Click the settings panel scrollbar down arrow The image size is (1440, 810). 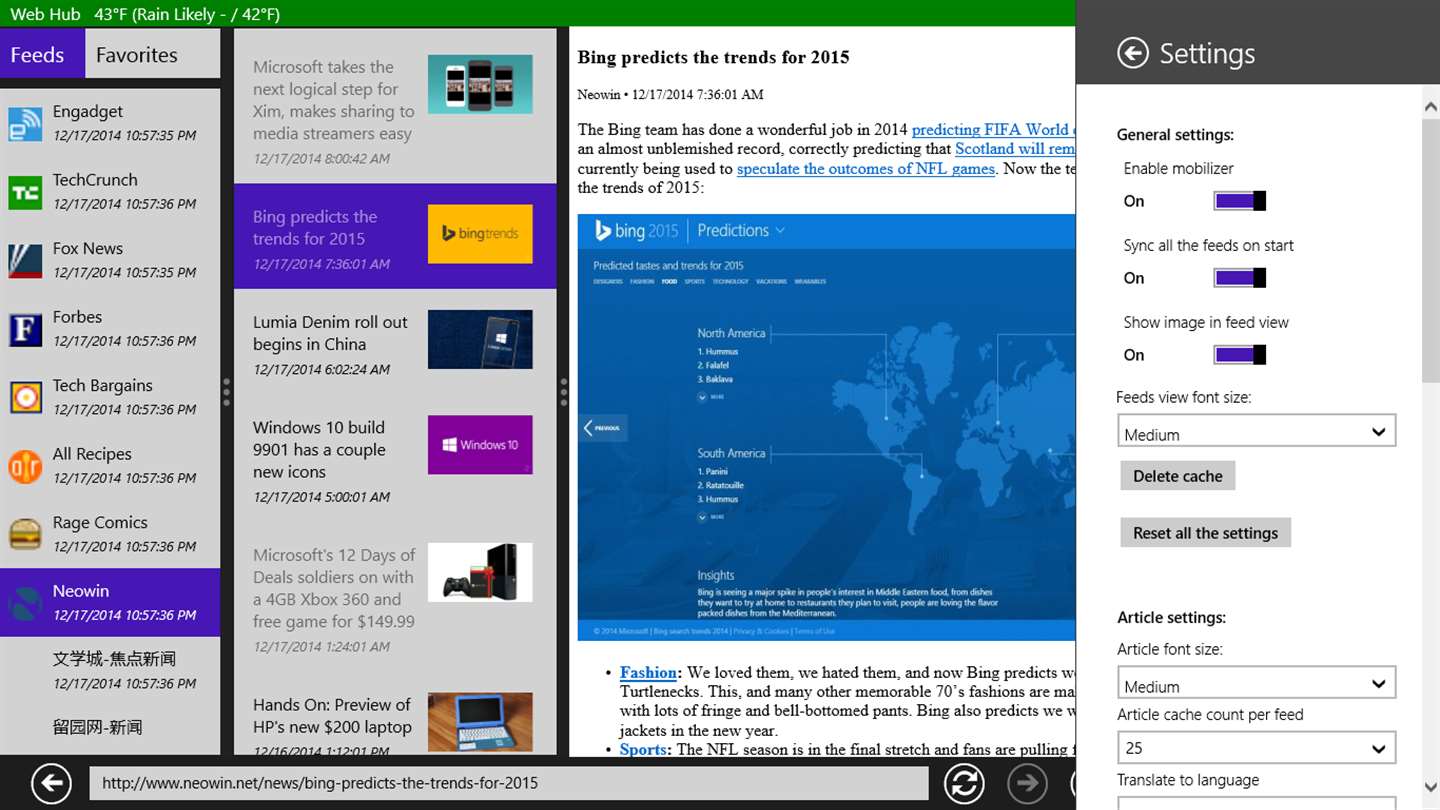1430,787
